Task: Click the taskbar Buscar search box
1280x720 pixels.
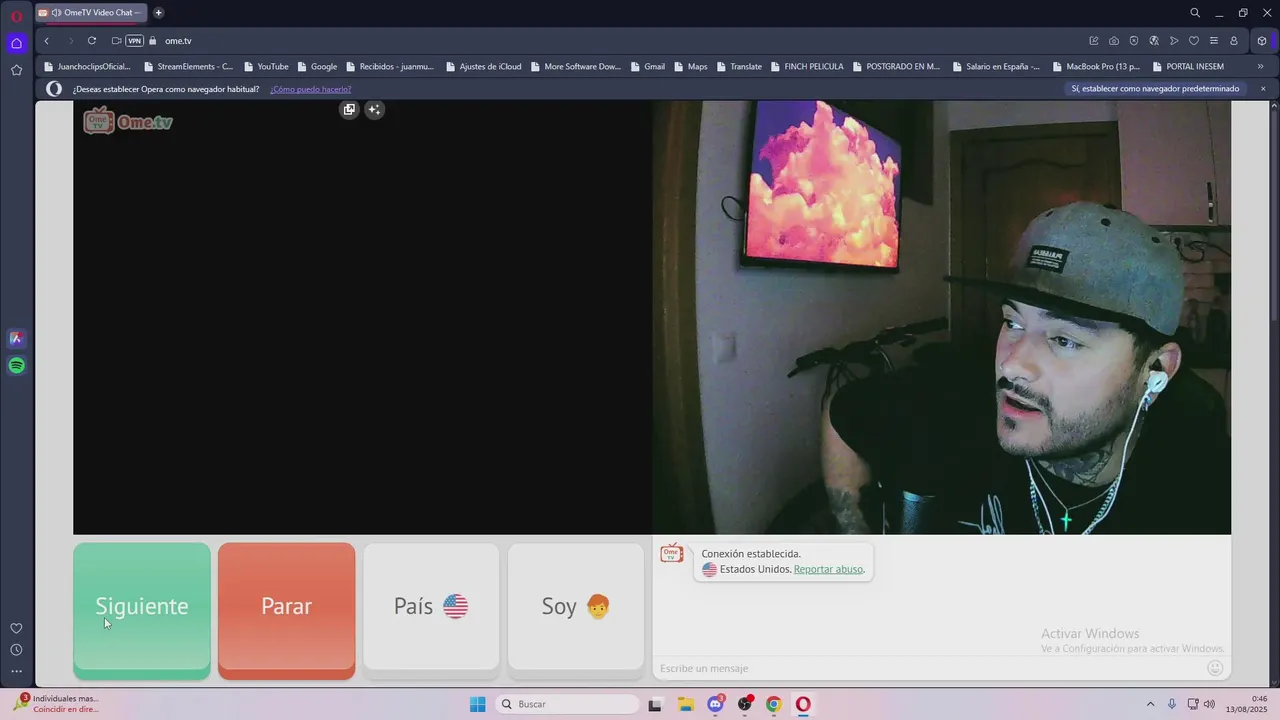Action: [x=568, y=704]
